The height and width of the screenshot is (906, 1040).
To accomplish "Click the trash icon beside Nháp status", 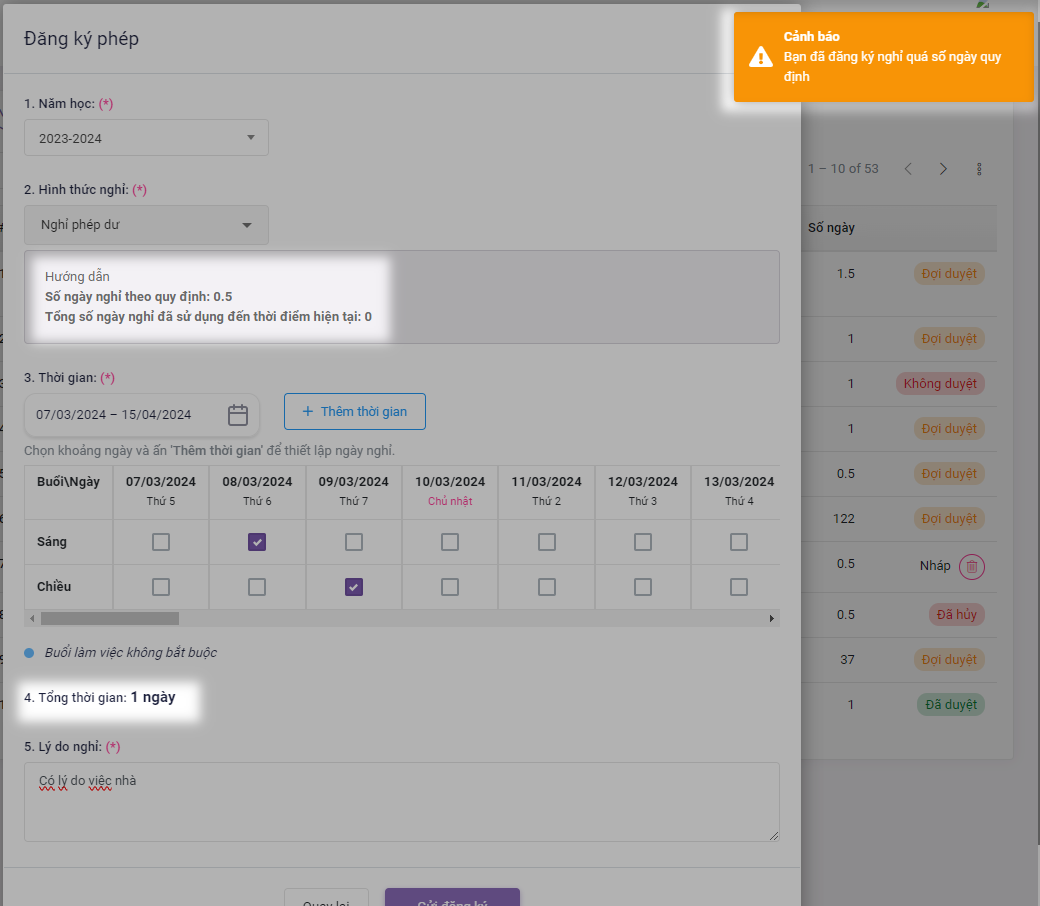I will [972, 567].
